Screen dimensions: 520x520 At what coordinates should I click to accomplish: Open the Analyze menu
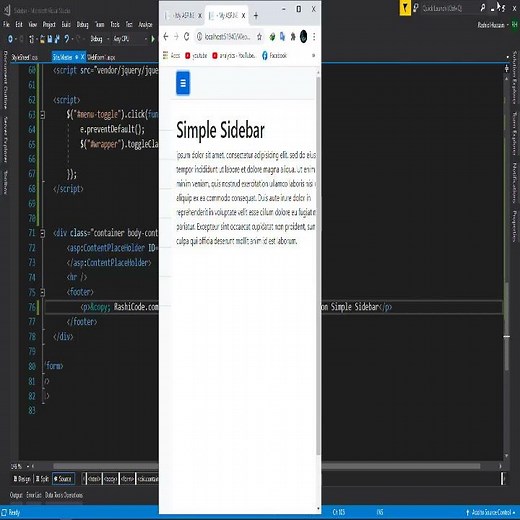(145, 24)
